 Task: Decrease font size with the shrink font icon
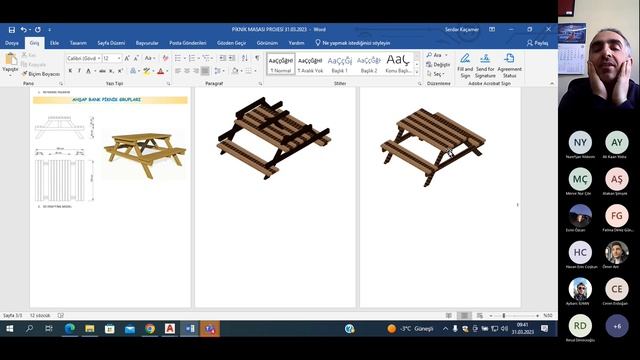pyautogui.click(x=136, y=58)
